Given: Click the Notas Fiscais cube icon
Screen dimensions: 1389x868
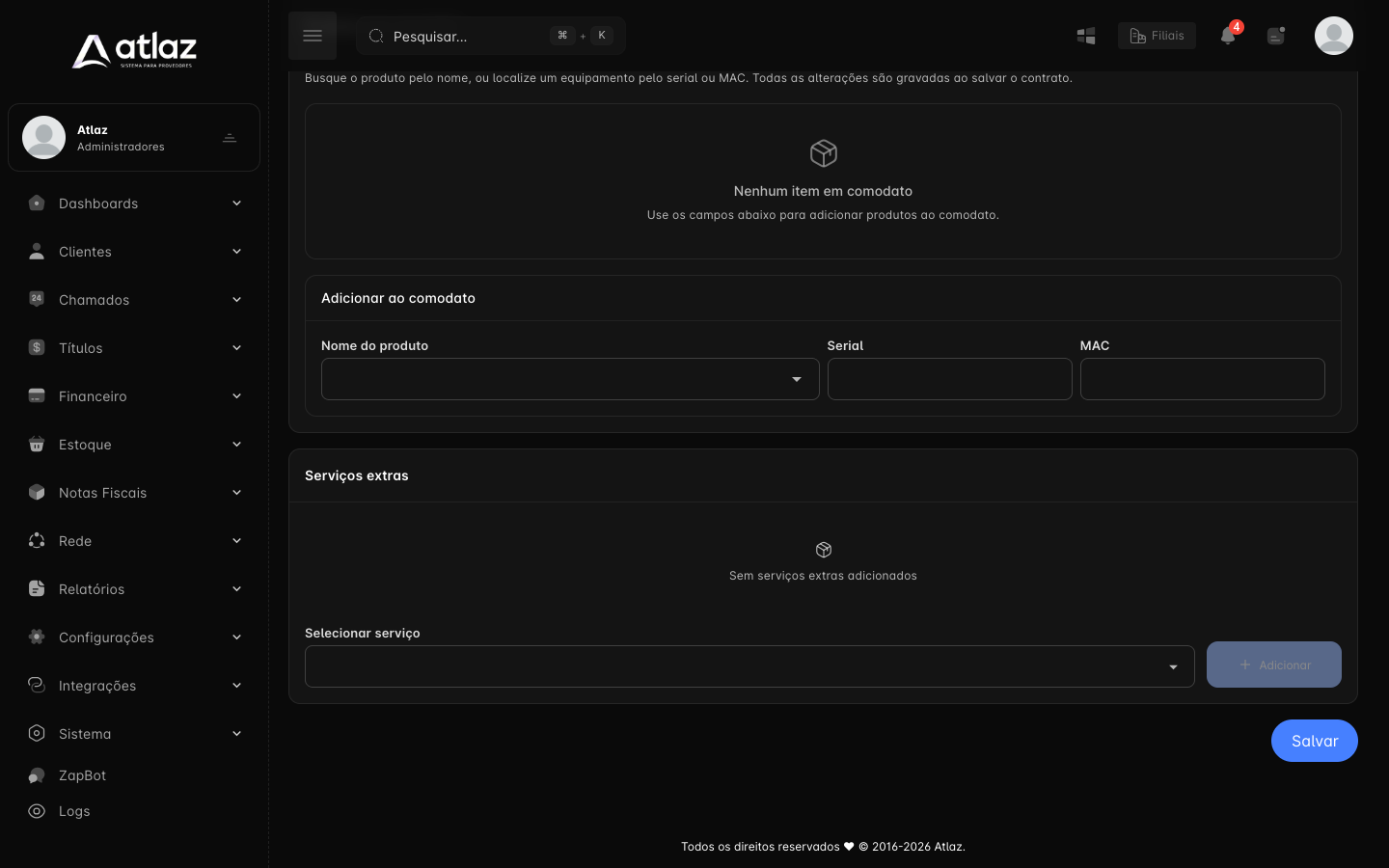Looking at the screenshot, I should click(x=37, y=492).
